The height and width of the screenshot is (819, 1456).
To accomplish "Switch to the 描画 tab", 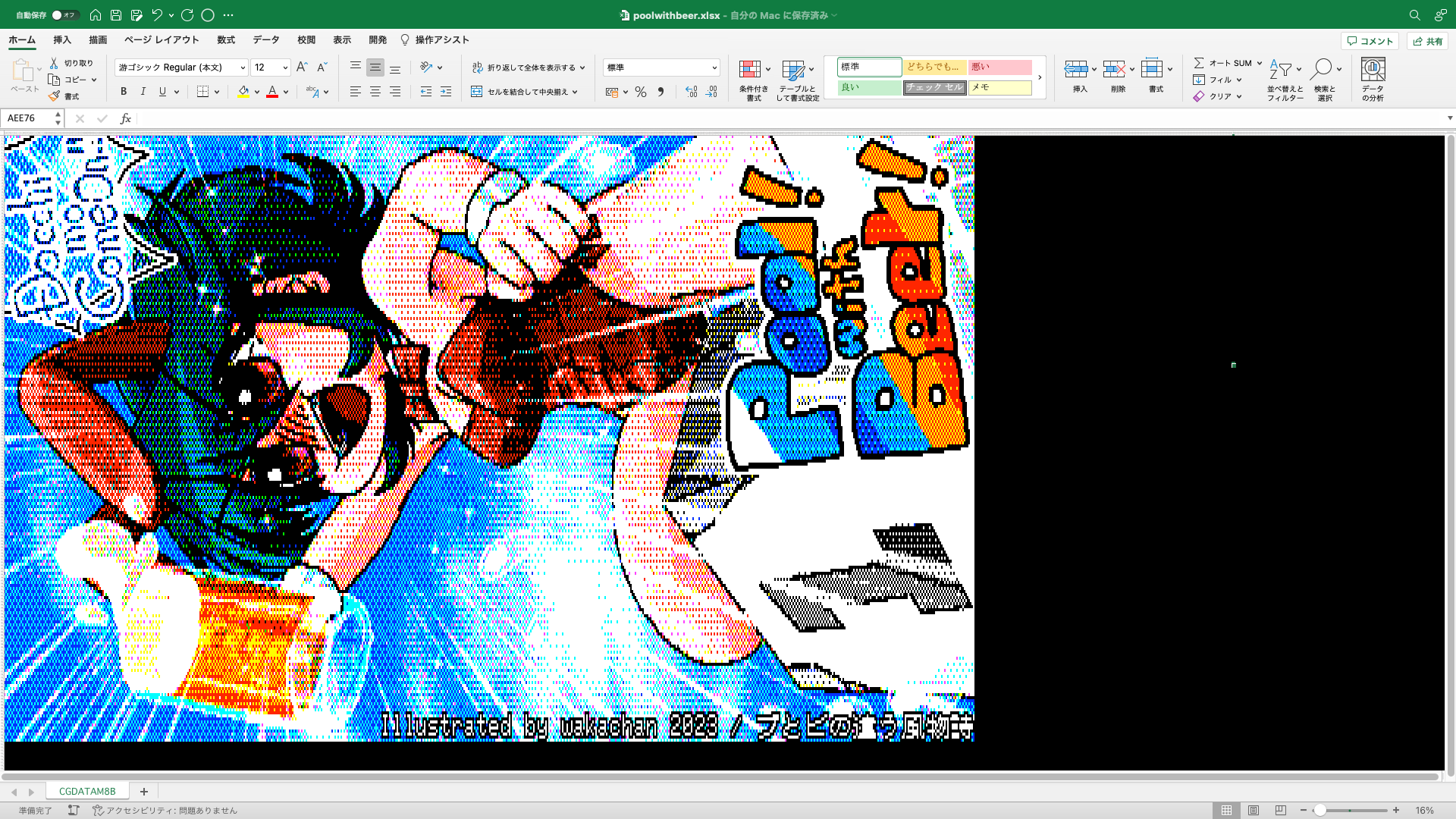I will [98, 40].
